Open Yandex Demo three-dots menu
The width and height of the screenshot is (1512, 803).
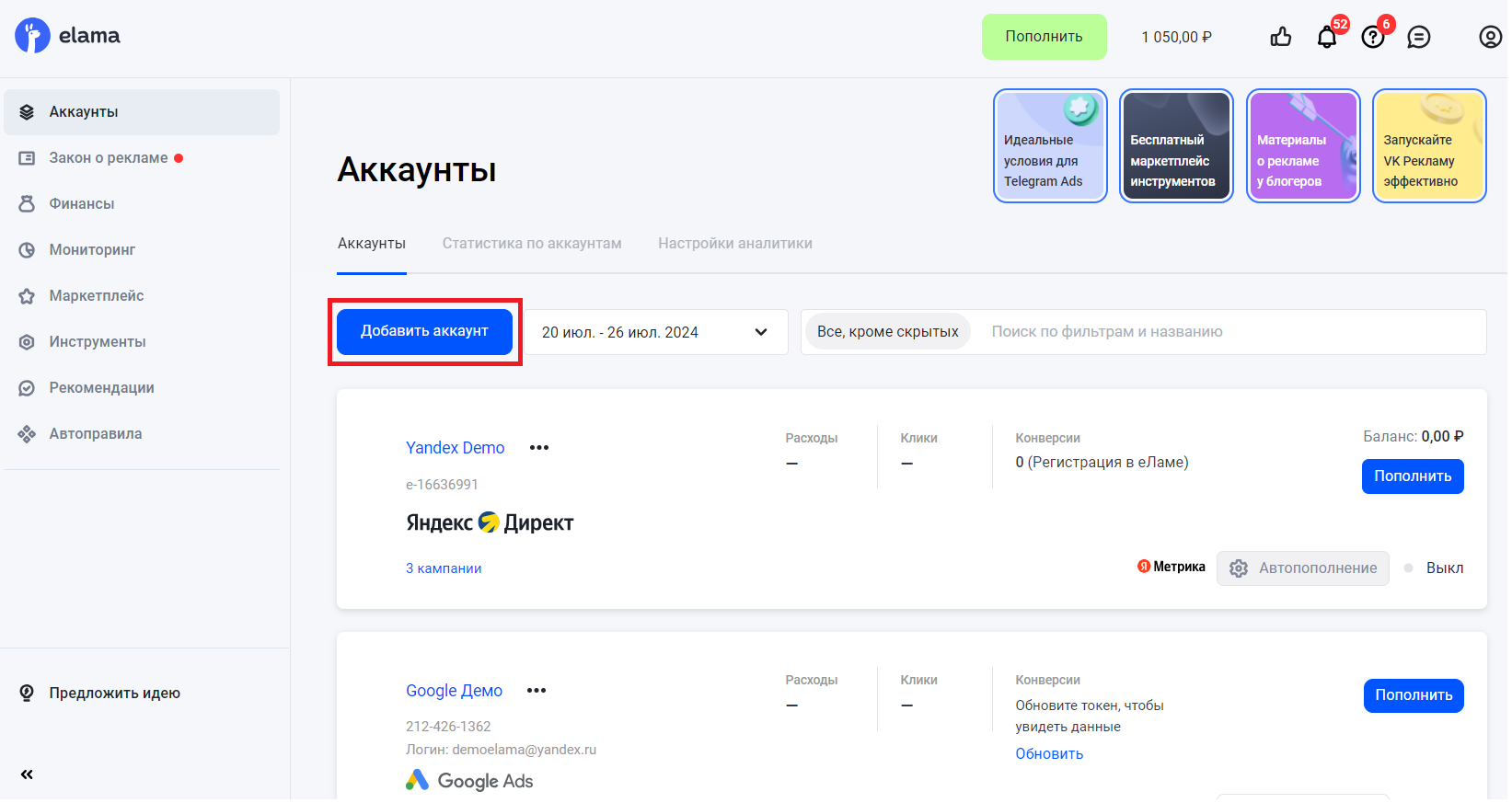pos(539,448)
